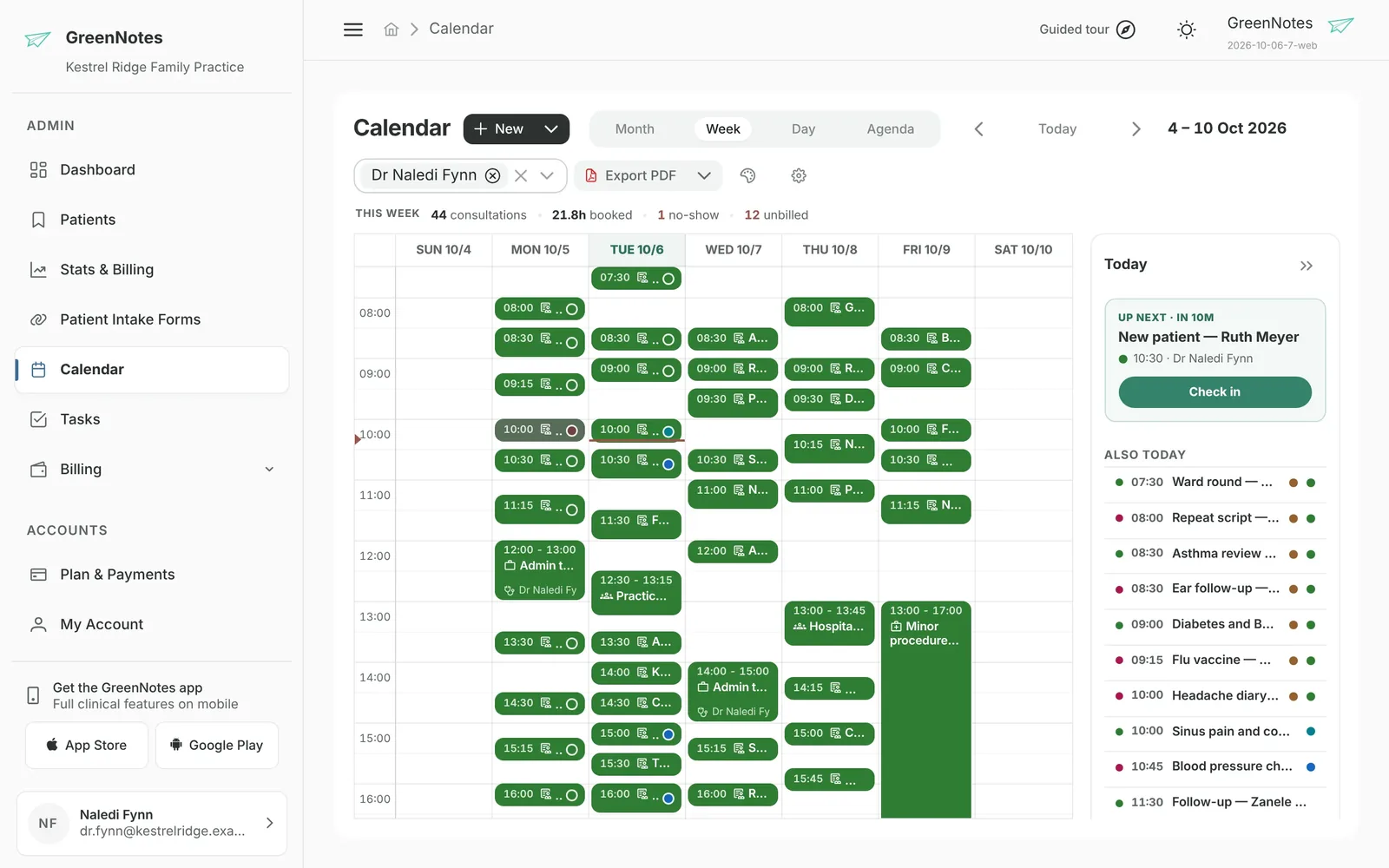Viewport: 1389px width, 868px height.
Task: Go to the next week
Action: [1136, 129]
